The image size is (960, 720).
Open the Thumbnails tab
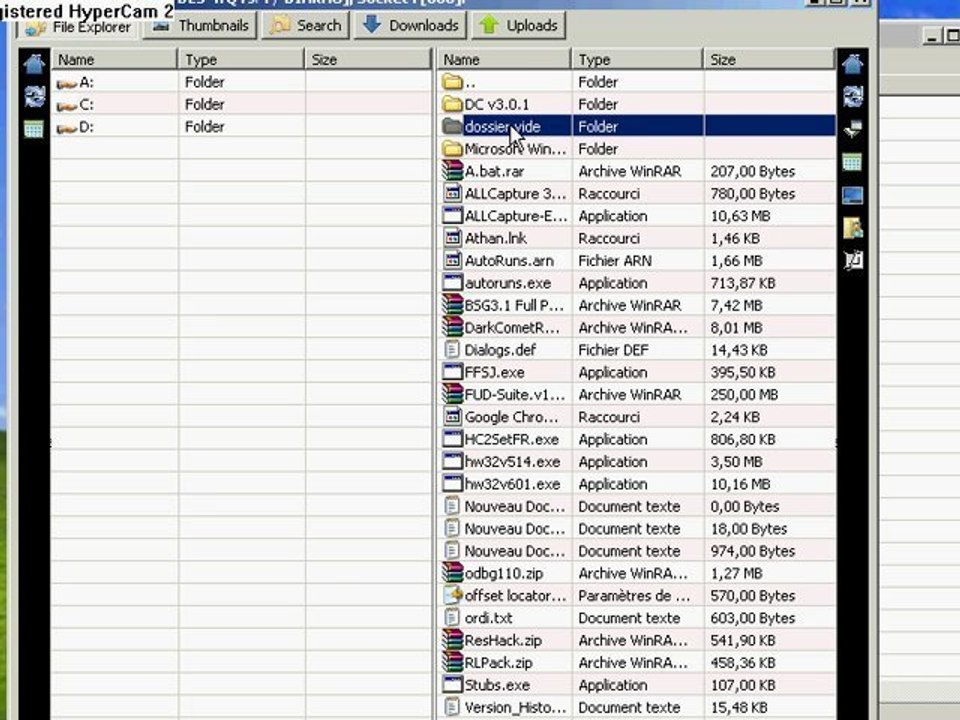point(200,26)
